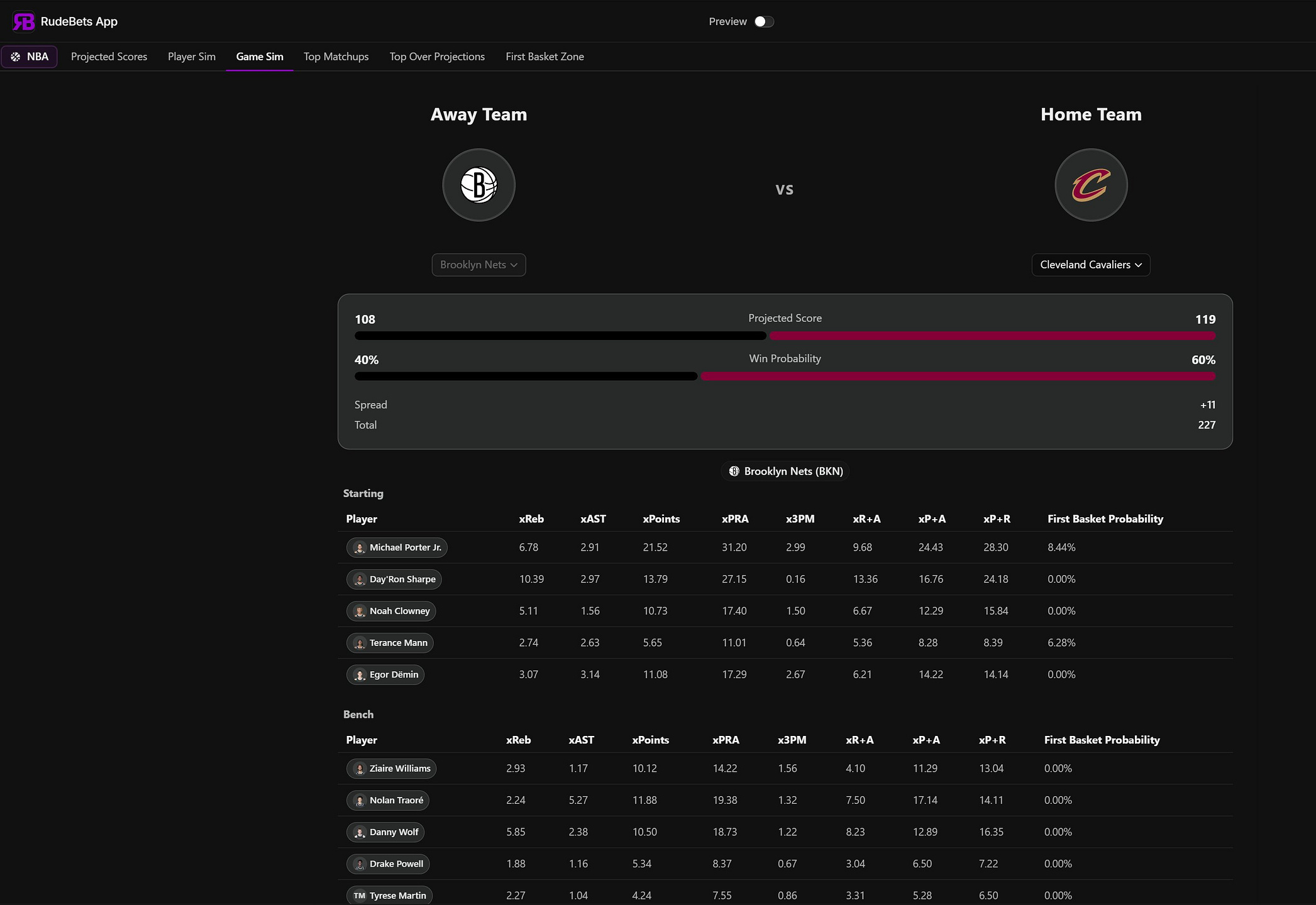Click Egor Dëmin's 17.29 xPRA value
This screenshot has width=1316, height=905.
[734, 675]
